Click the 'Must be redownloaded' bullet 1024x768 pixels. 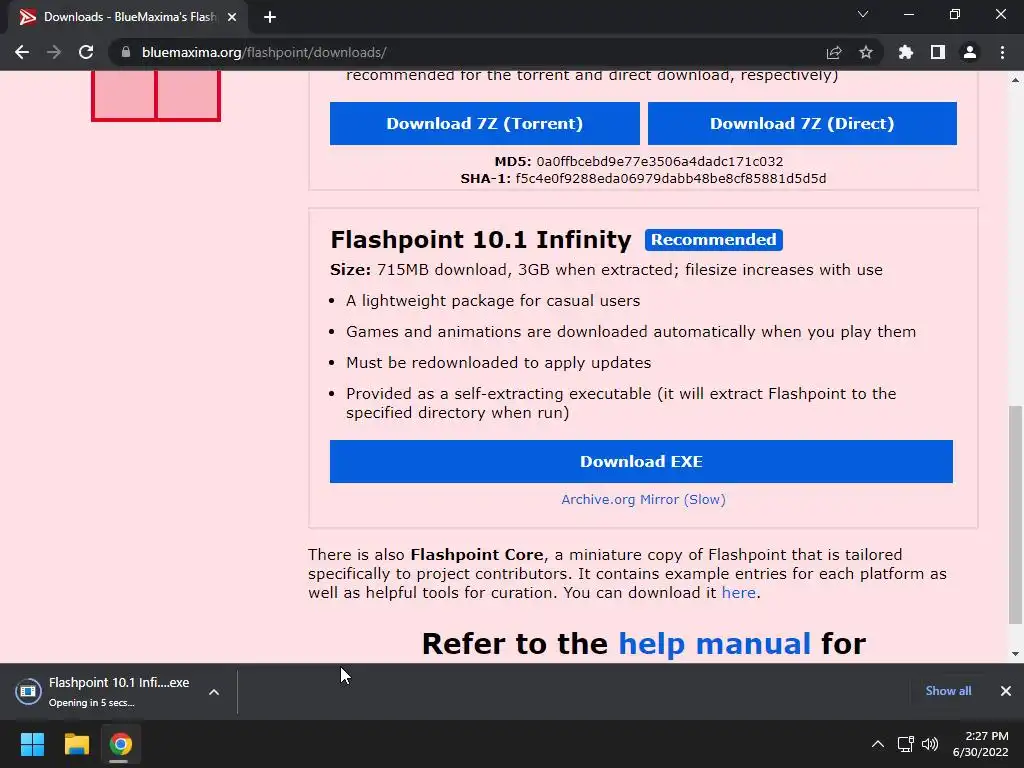coord(498,363)
